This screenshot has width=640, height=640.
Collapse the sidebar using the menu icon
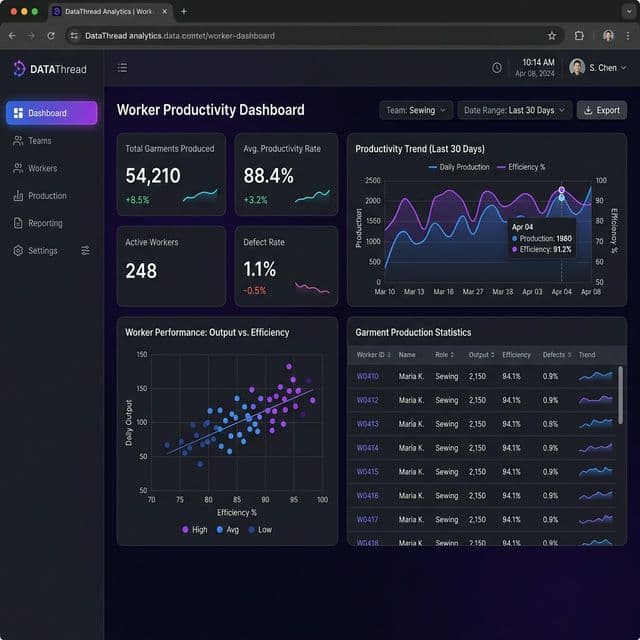click(x=122, y=68)
